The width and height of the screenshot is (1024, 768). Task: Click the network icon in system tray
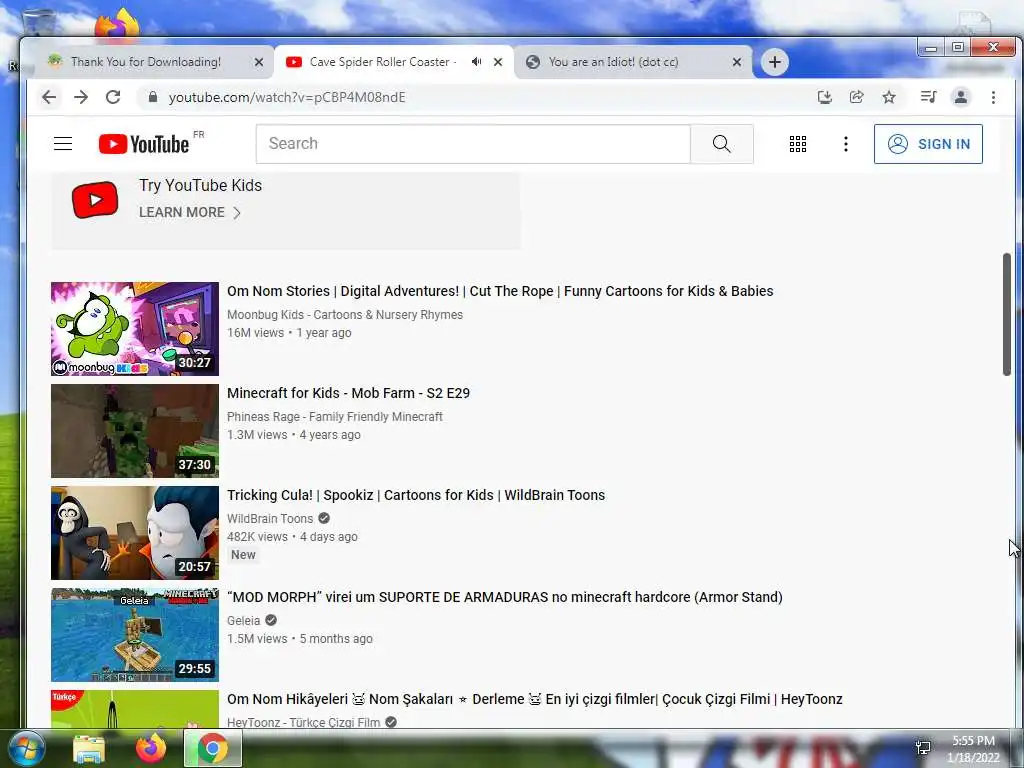point(923,748)
